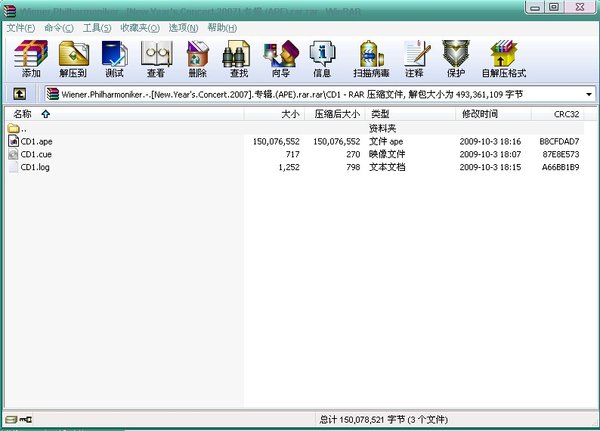Screen dimensions: 600x431
Task: Open the 收藏夹(O) menu
Action: tap(140, 28)
